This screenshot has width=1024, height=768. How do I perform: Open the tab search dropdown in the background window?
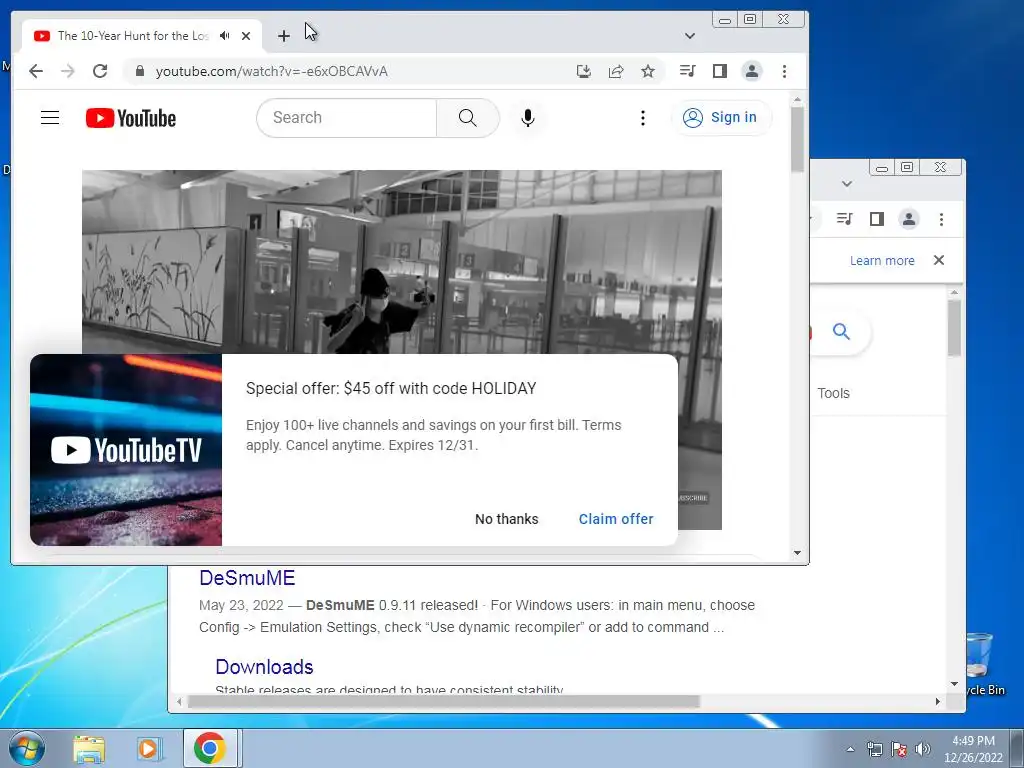tap(847, 184)
